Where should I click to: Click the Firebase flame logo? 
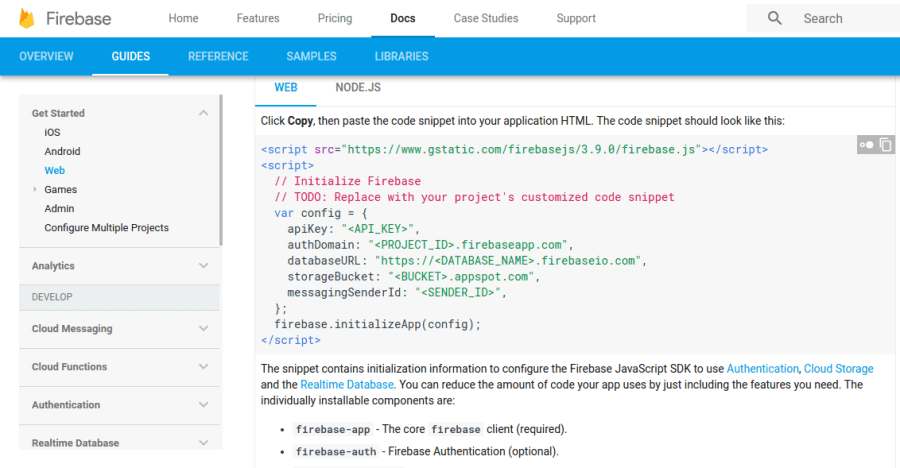(x=26, y=18)
